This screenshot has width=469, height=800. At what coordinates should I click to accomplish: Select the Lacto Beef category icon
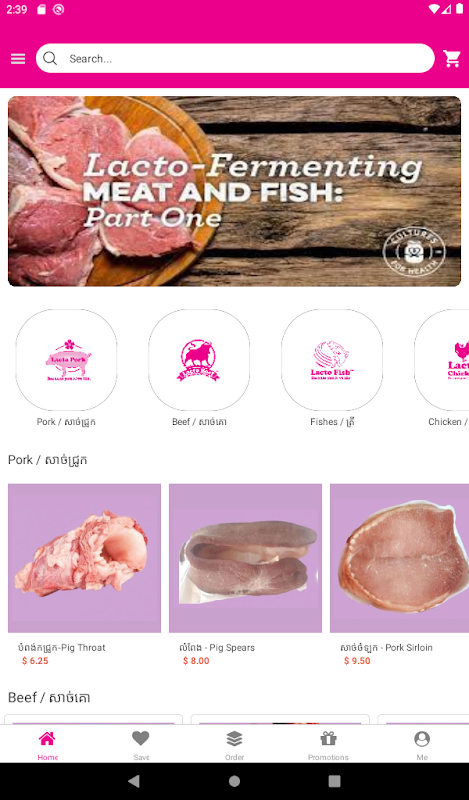199,360
